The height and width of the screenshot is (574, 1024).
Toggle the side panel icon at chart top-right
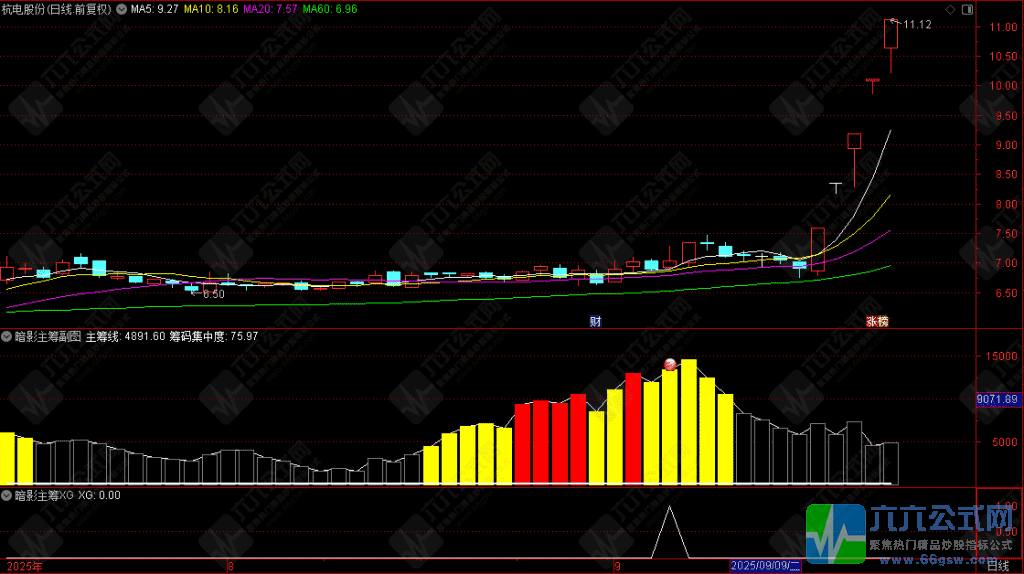967,9
